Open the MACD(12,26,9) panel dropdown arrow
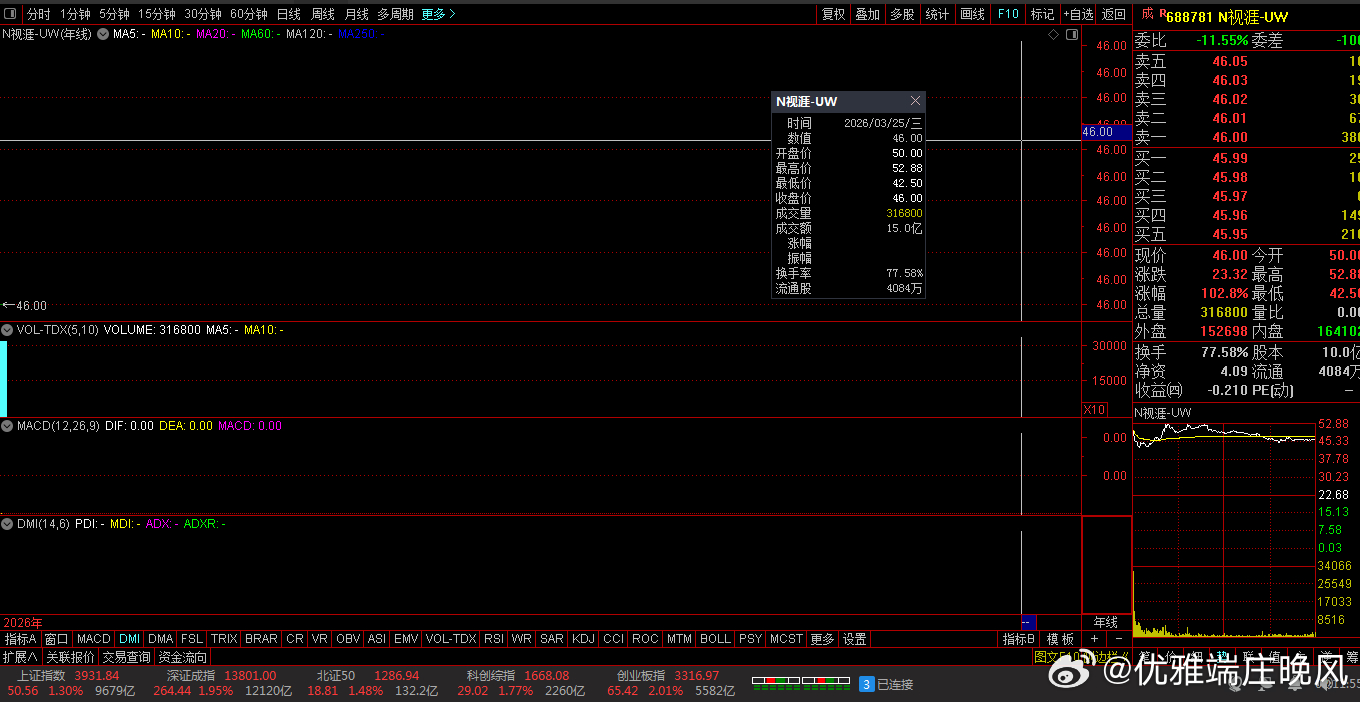This screenshot has height=702, width=1360. pos(7,426)
